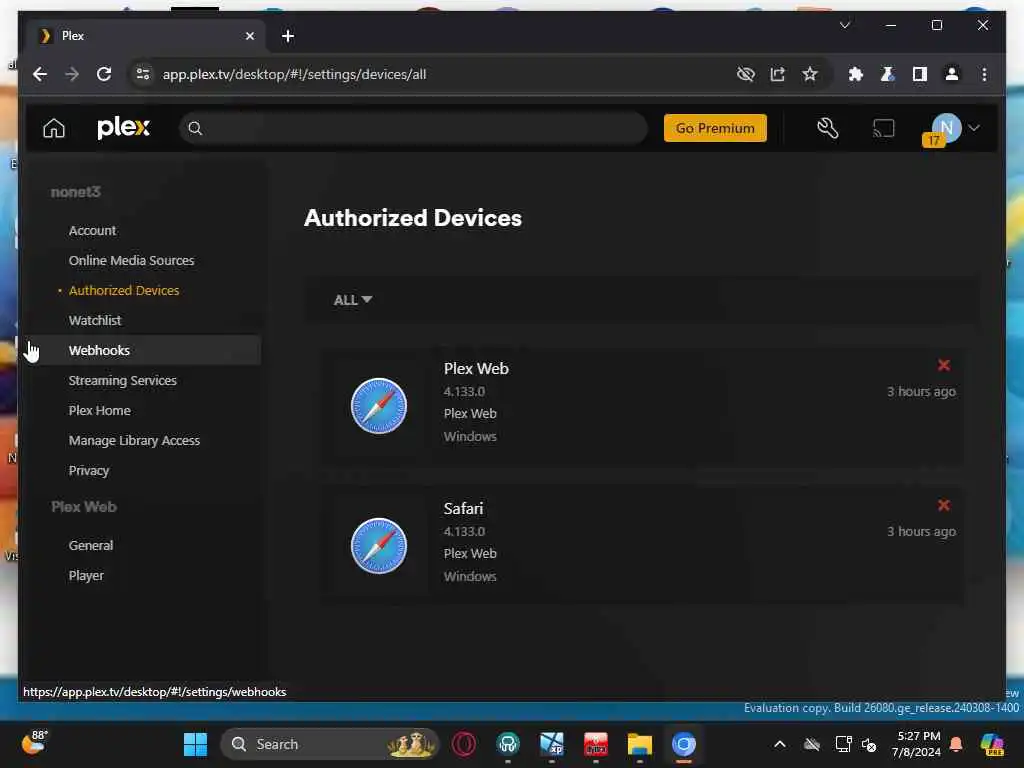Open the Extensions puzzle icon

[x=856, y=74]
